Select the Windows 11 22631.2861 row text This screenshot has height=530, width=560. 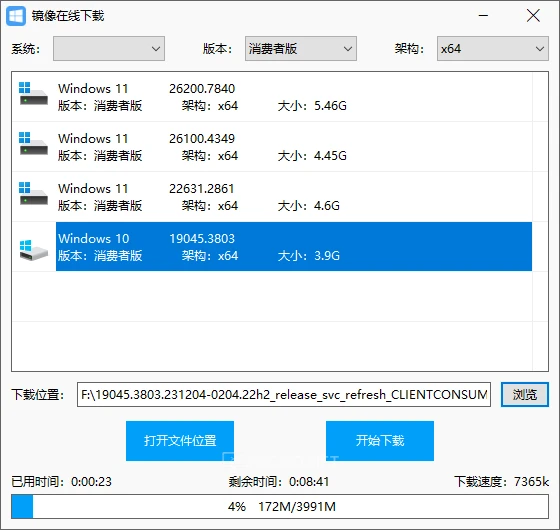pyautogui.click(x=294, y=197)
